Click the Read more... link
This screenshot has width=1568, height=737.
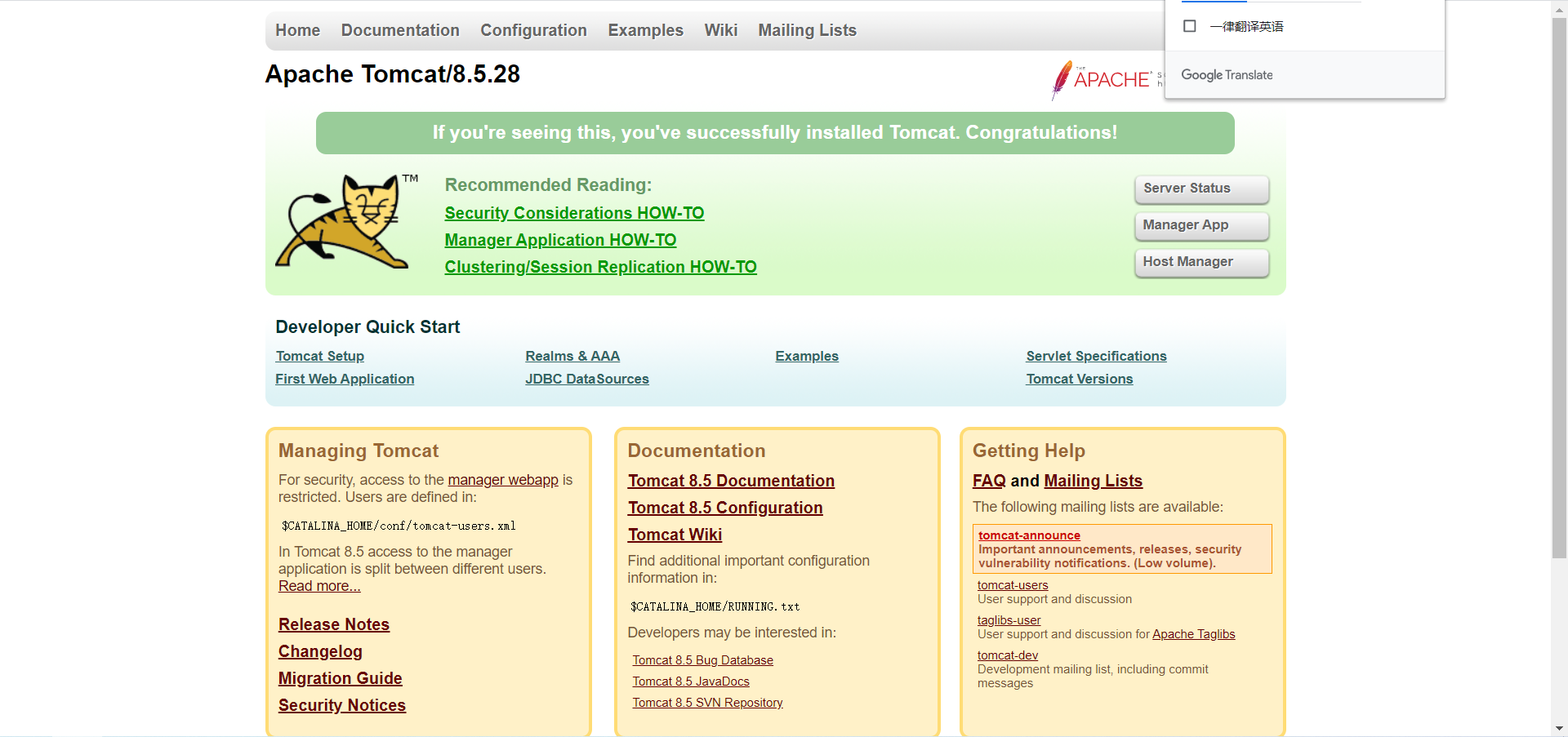click(319, 586)
